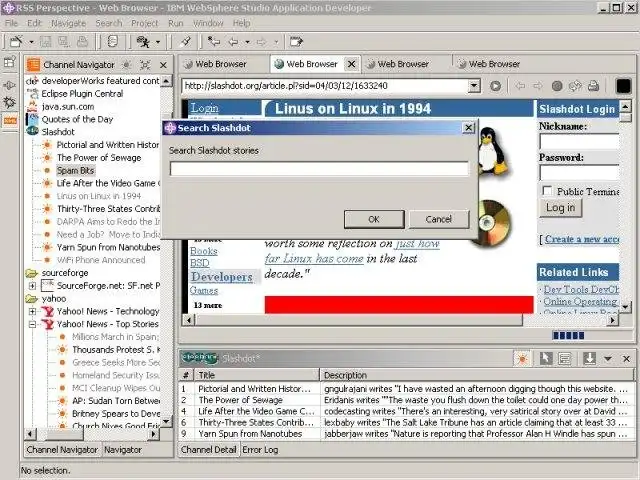Open the Back history dropdown arrow

coord(247,42)
